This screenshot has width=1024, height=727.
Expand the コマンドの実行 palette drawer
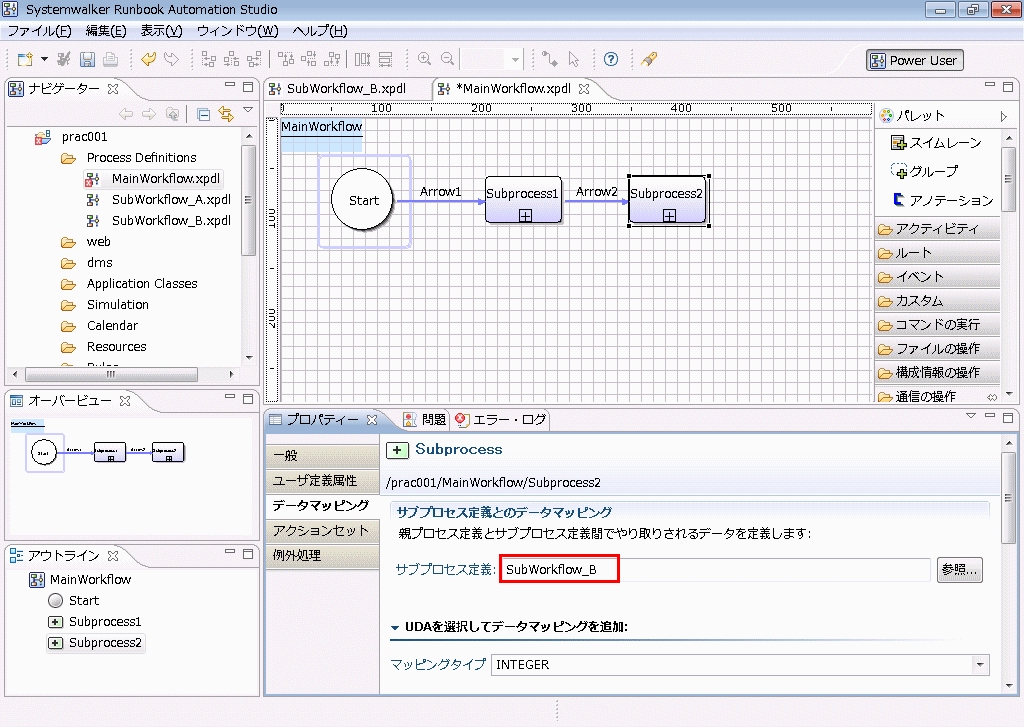[x=937, y=325]
